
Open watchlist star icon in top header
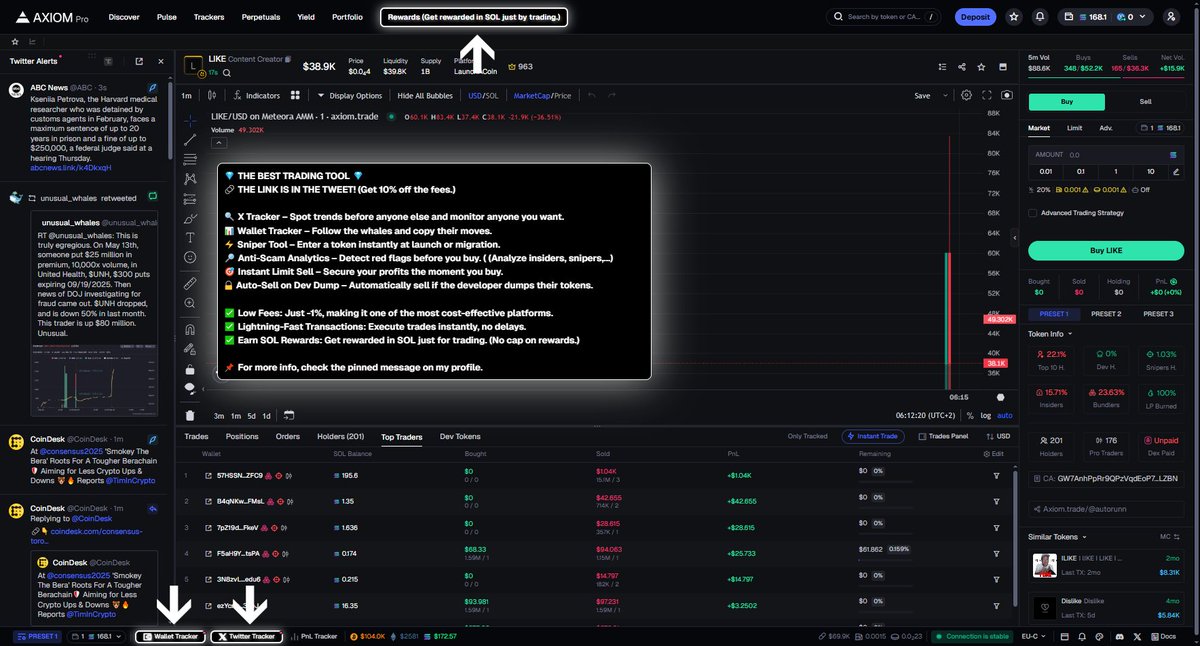pyautogui.click(x=1014, y=17)
